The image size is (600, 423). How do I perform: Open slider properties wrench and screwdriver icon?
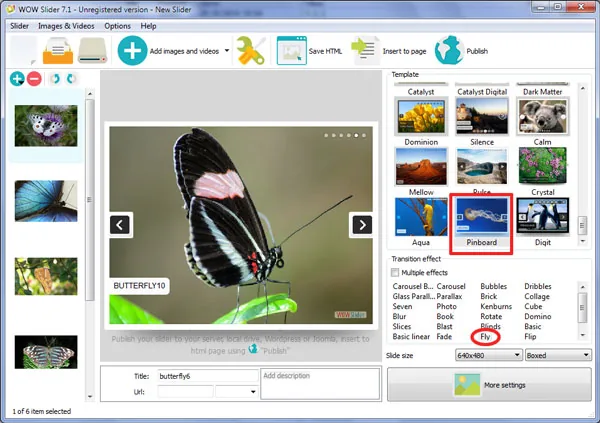click(x=251, y=51)
